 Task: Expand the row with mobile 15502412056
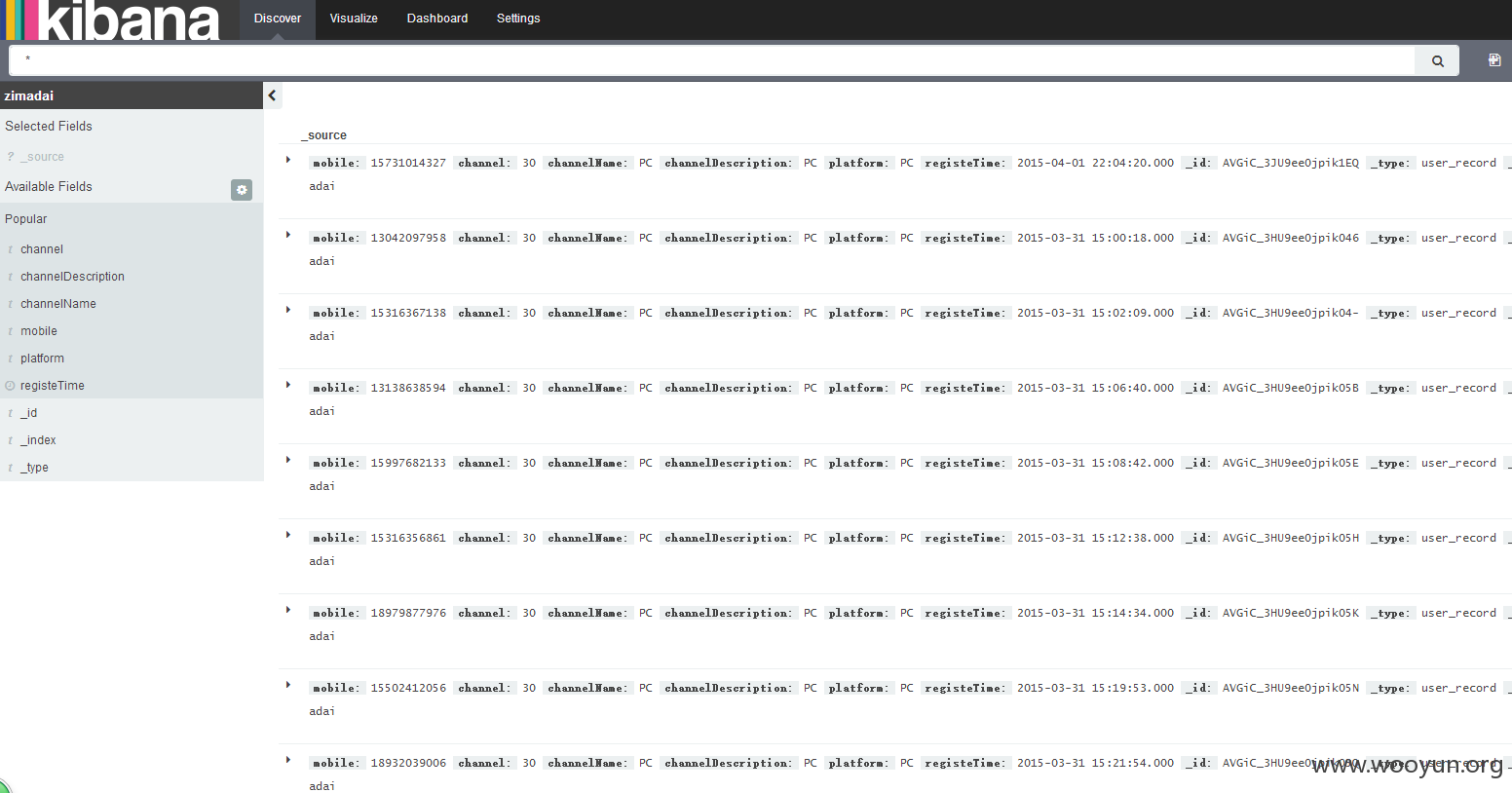288,685
